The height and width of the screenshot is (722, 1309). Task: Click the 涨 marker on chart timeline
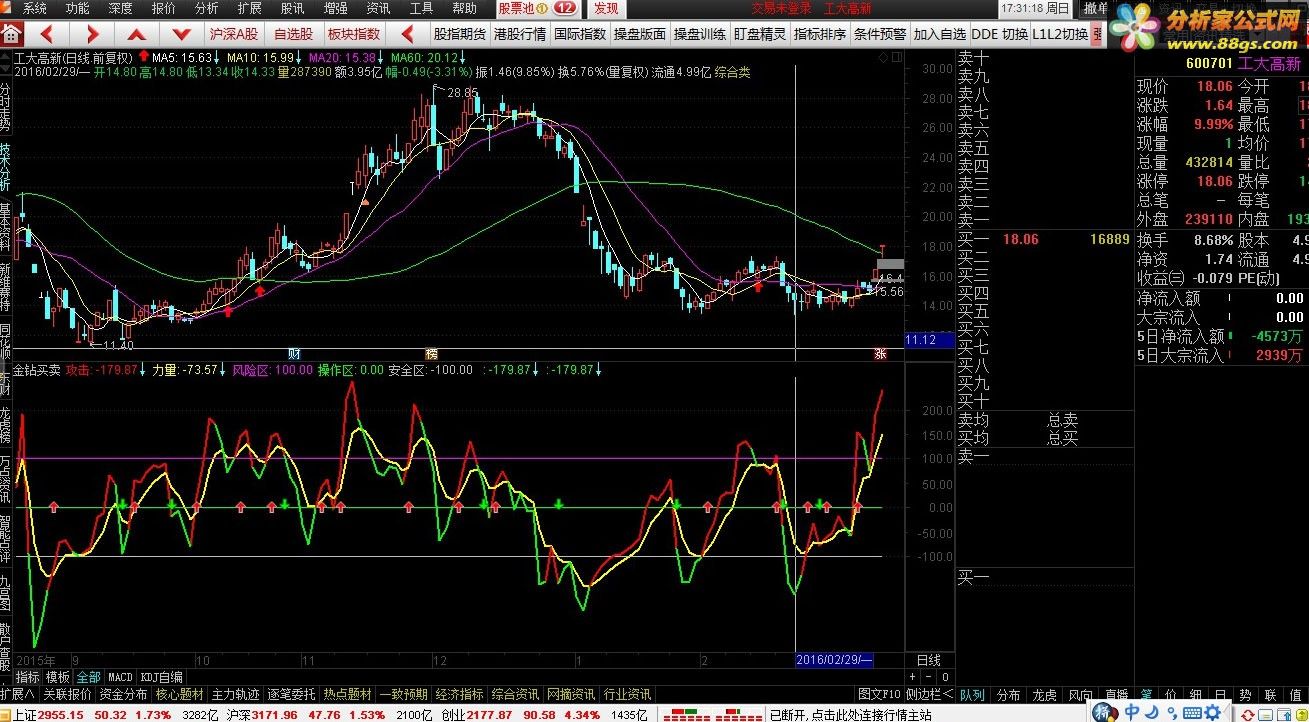(881, 354)
